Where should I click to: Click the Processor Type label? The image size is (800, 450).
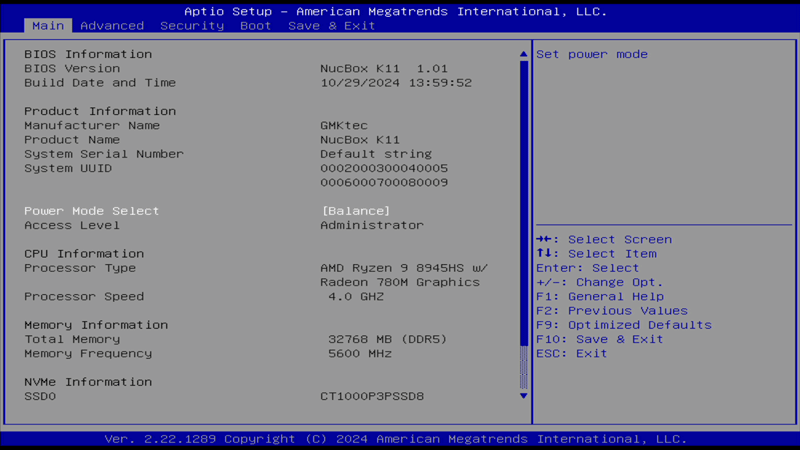(80, 268)
